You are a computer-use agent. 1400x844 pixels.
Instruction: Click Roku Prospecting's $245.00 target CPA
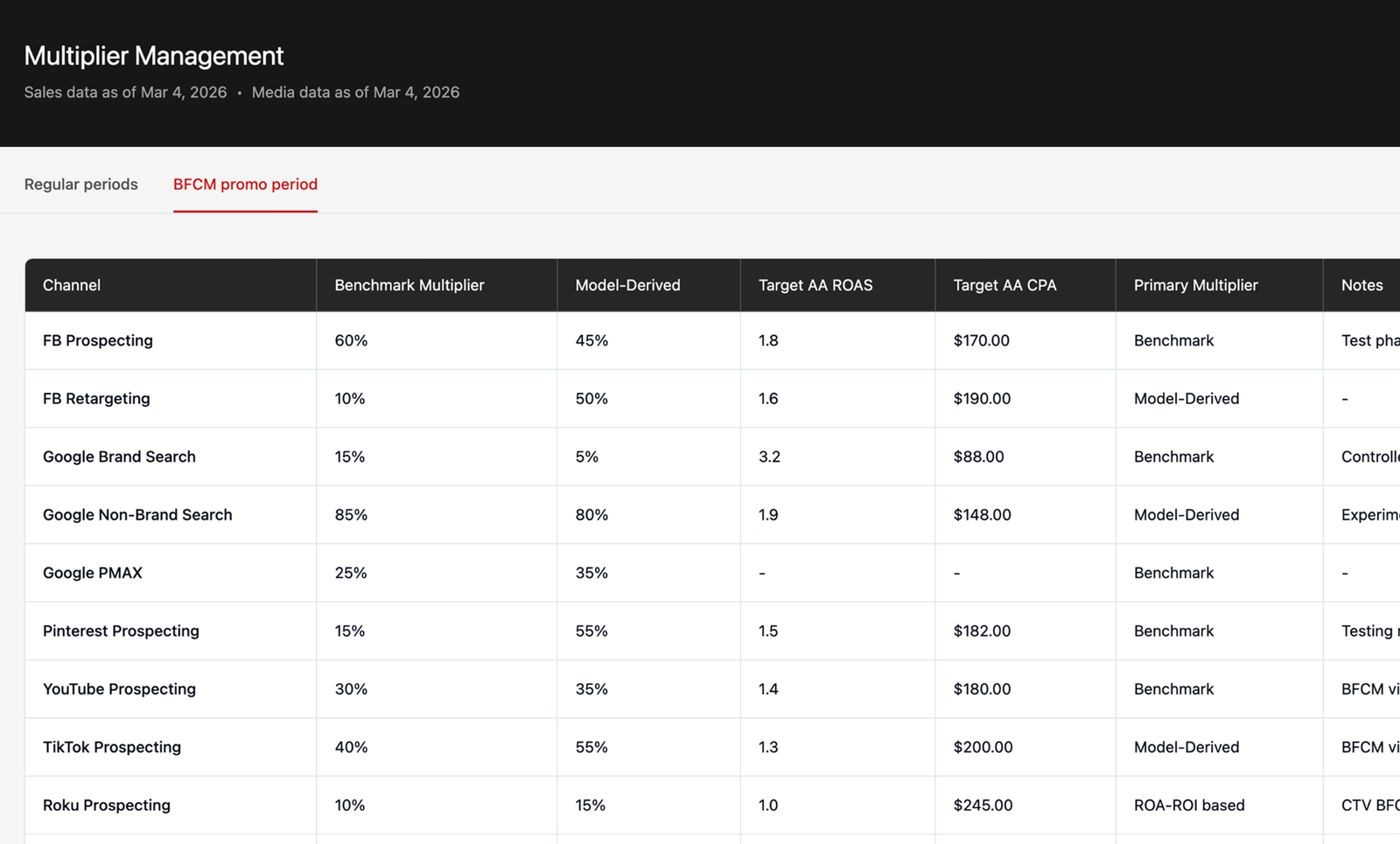[983, 806]
